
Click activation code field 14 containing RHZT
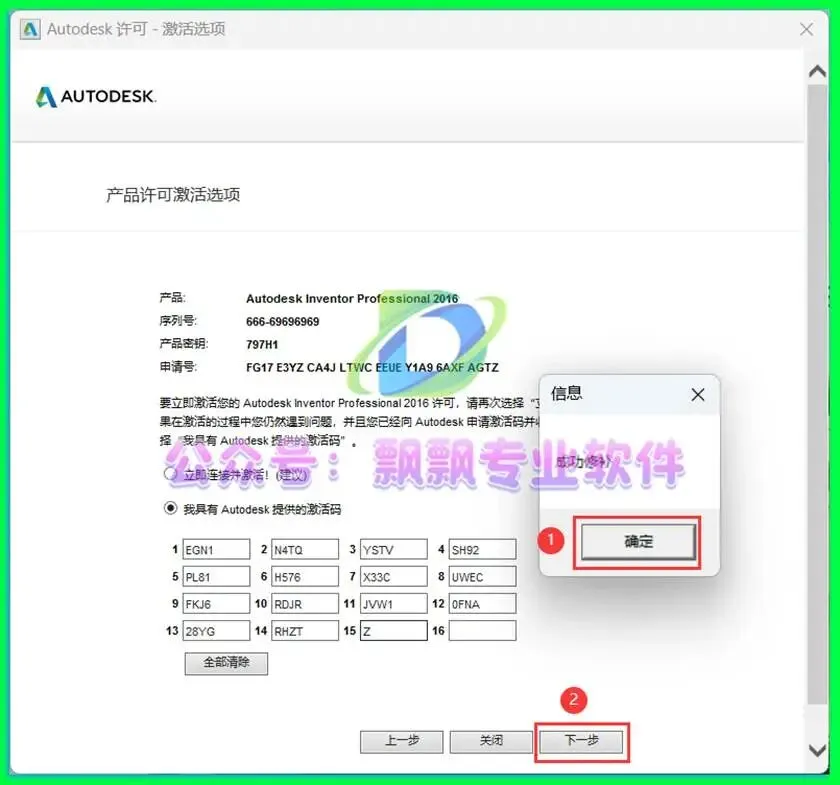305,631
